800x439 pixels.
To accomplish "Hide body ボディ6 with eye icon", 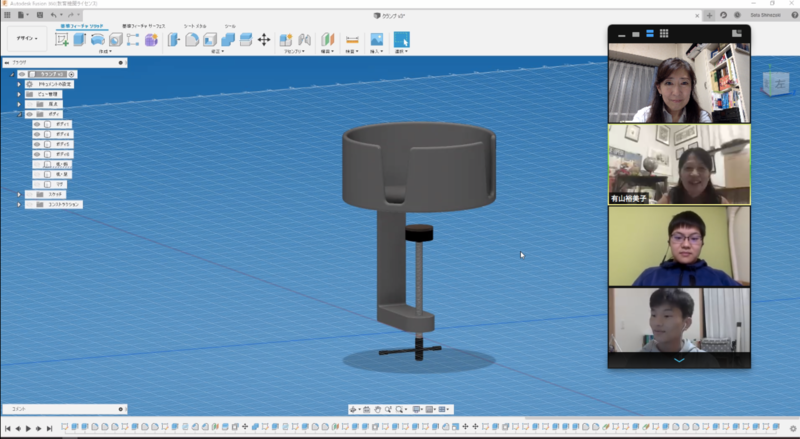I will coord(37,154).
